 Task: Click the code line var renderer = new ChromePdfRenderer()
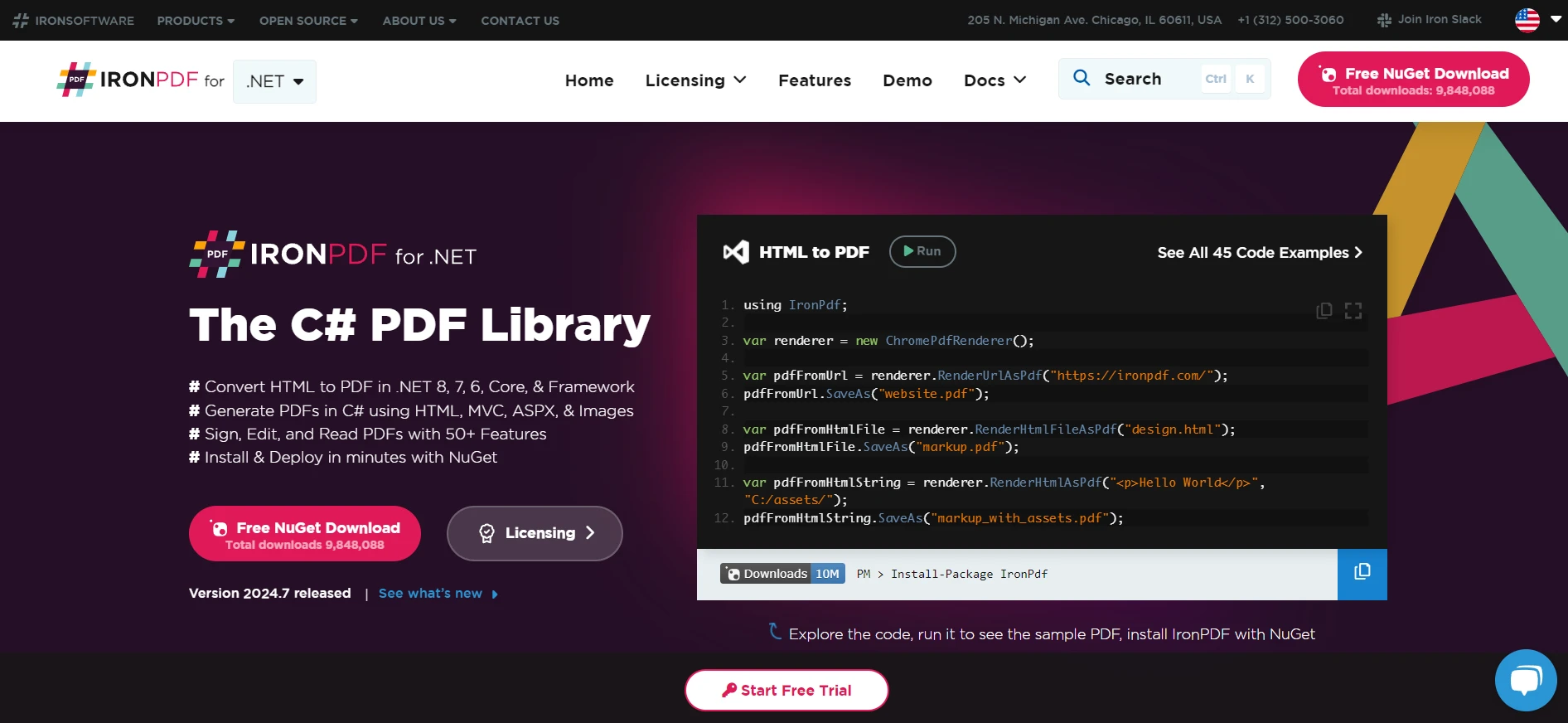pos(888,341)
